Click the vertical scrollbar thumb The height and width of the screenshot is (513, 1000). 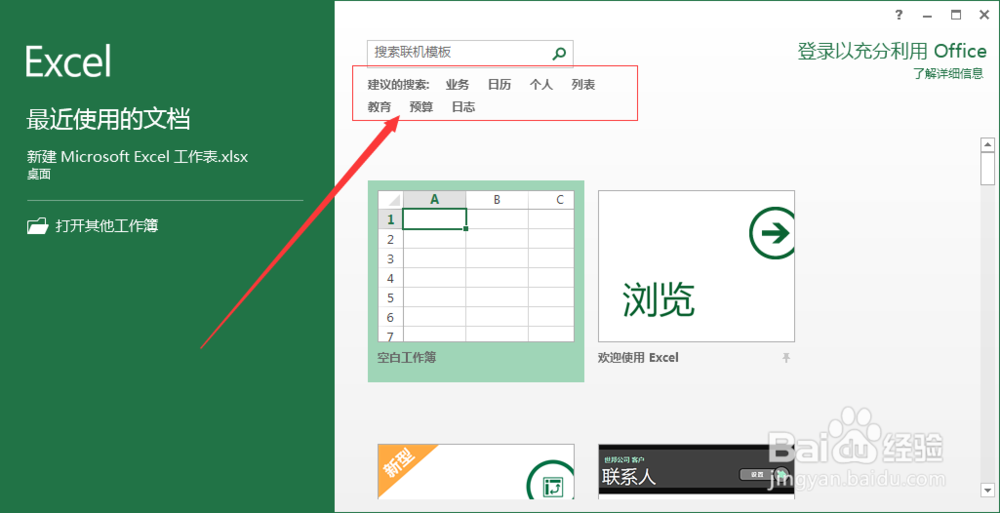pos(988,169)
